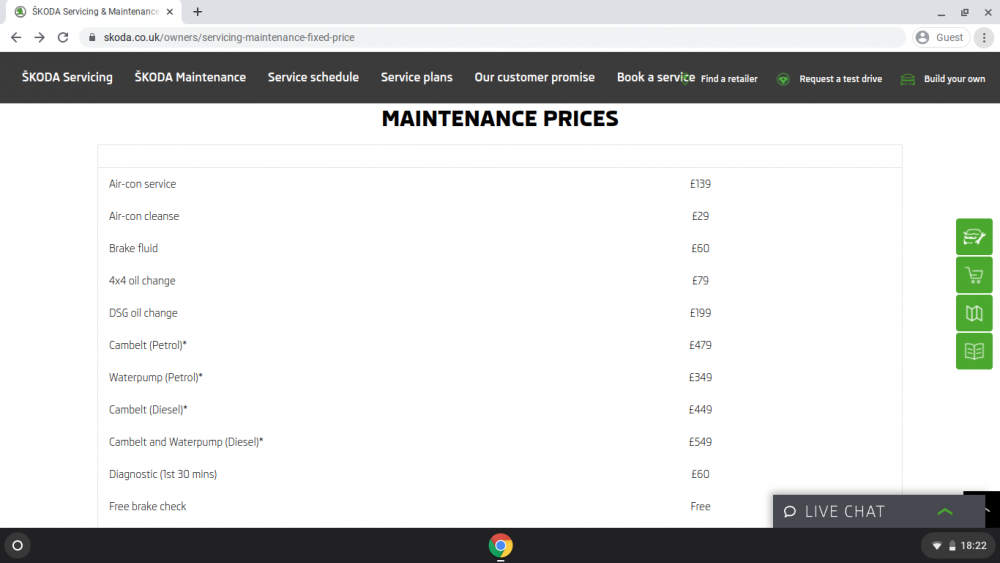Click the Air-con cleanse row label

(144, 216)
